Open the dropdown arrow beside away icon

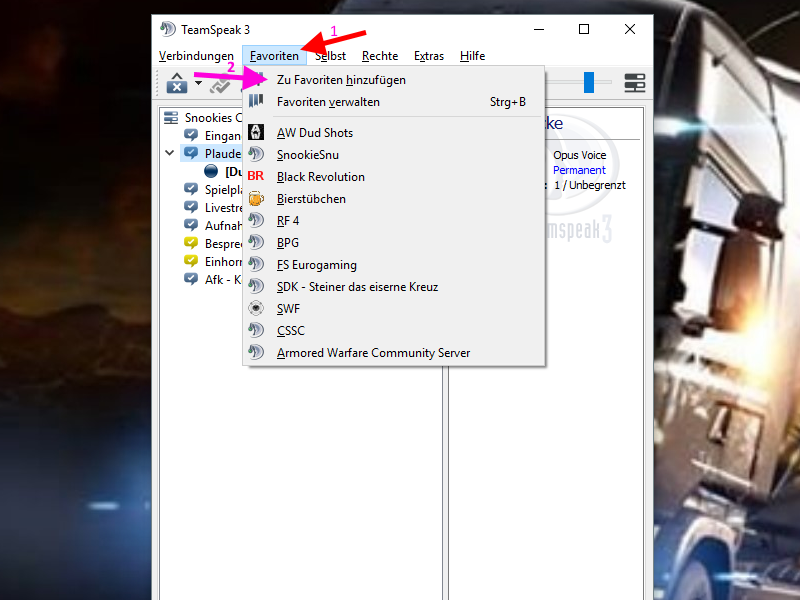pyautogui.click(x=198, y=84)
